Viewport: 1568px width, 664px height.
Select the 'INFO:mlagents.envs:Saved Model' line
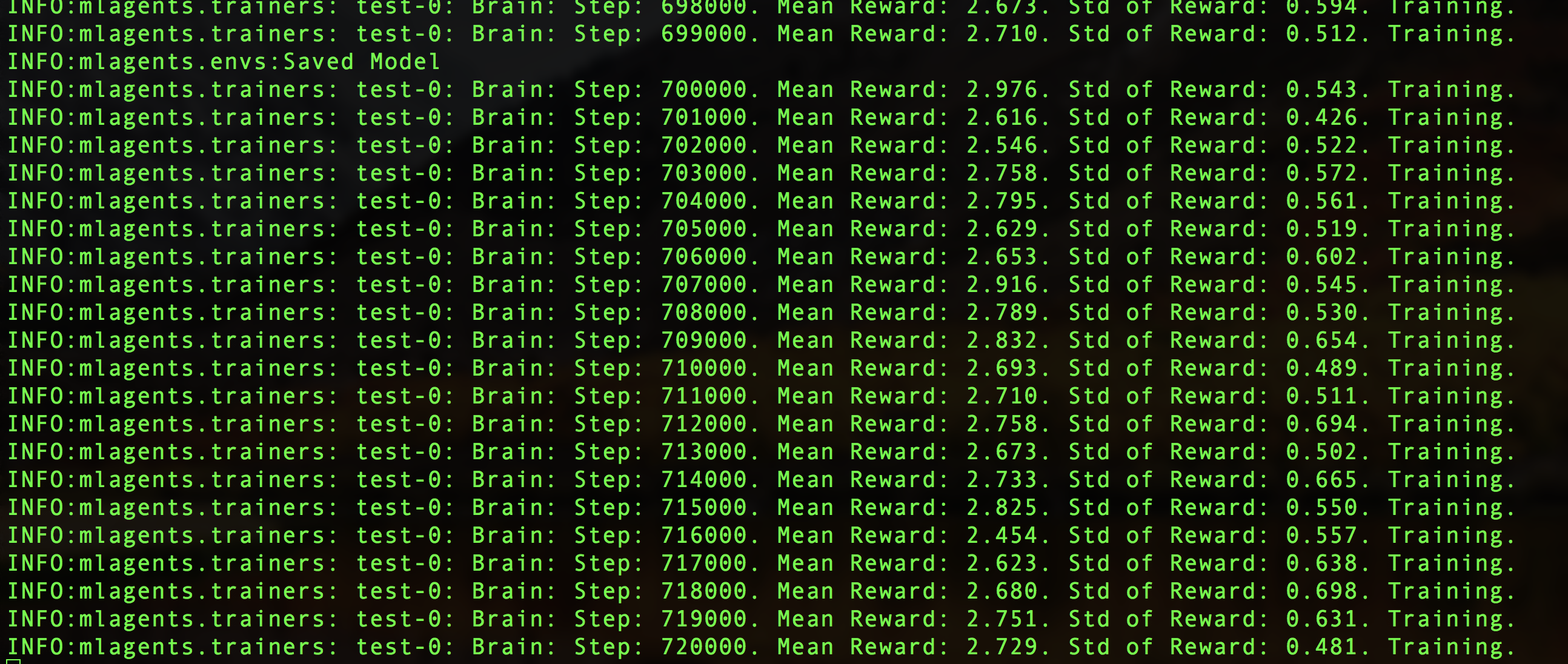point(224,61)
